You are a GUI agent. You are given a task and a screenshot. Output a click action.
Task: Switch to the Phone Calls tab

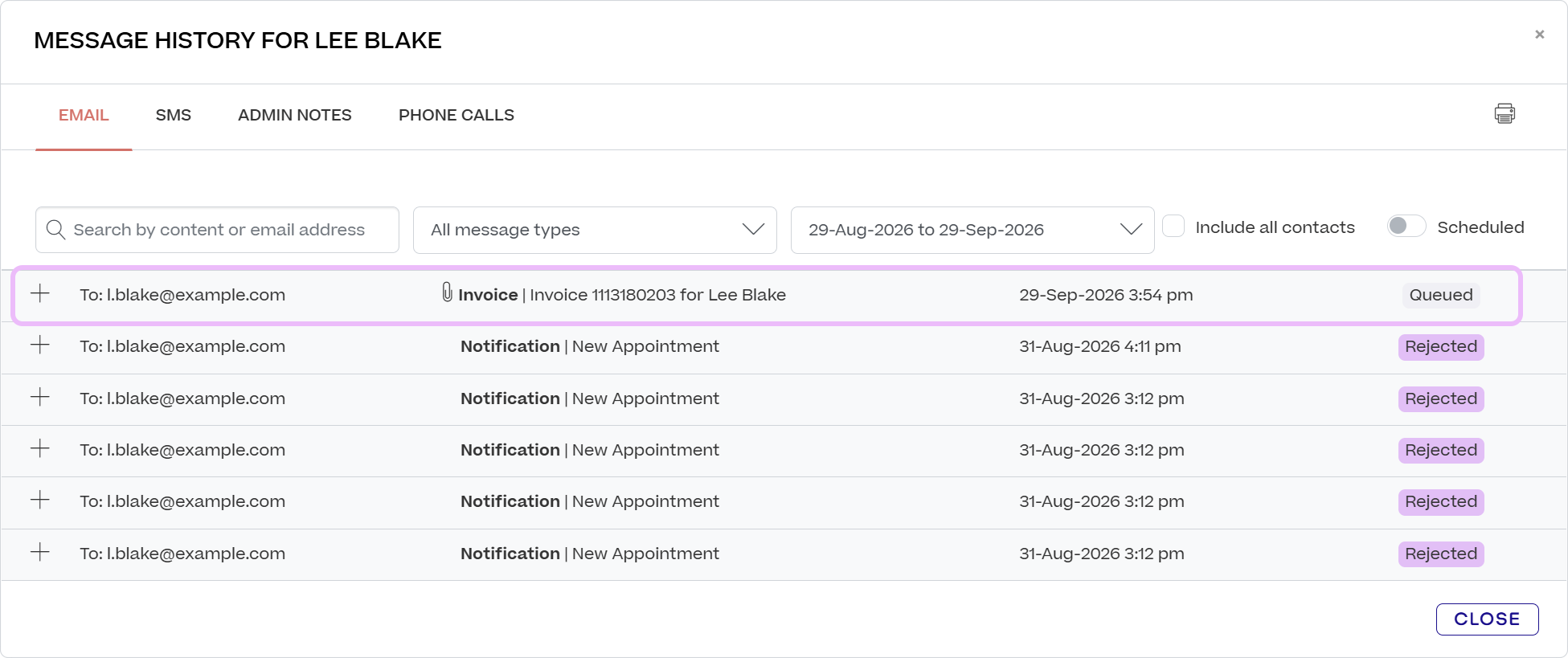456,115
